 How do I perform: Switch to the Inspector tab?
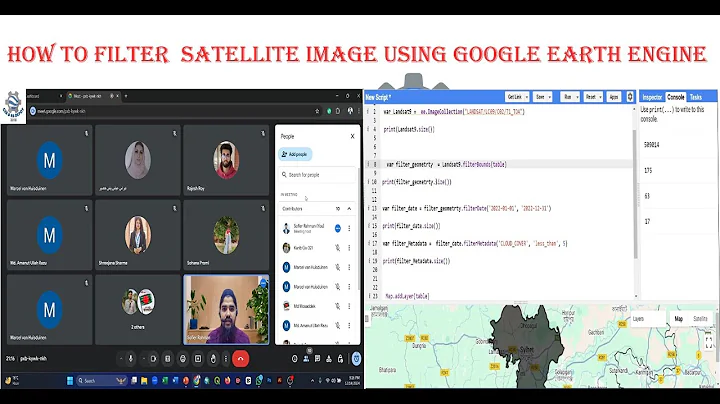[x=652, y=97]
